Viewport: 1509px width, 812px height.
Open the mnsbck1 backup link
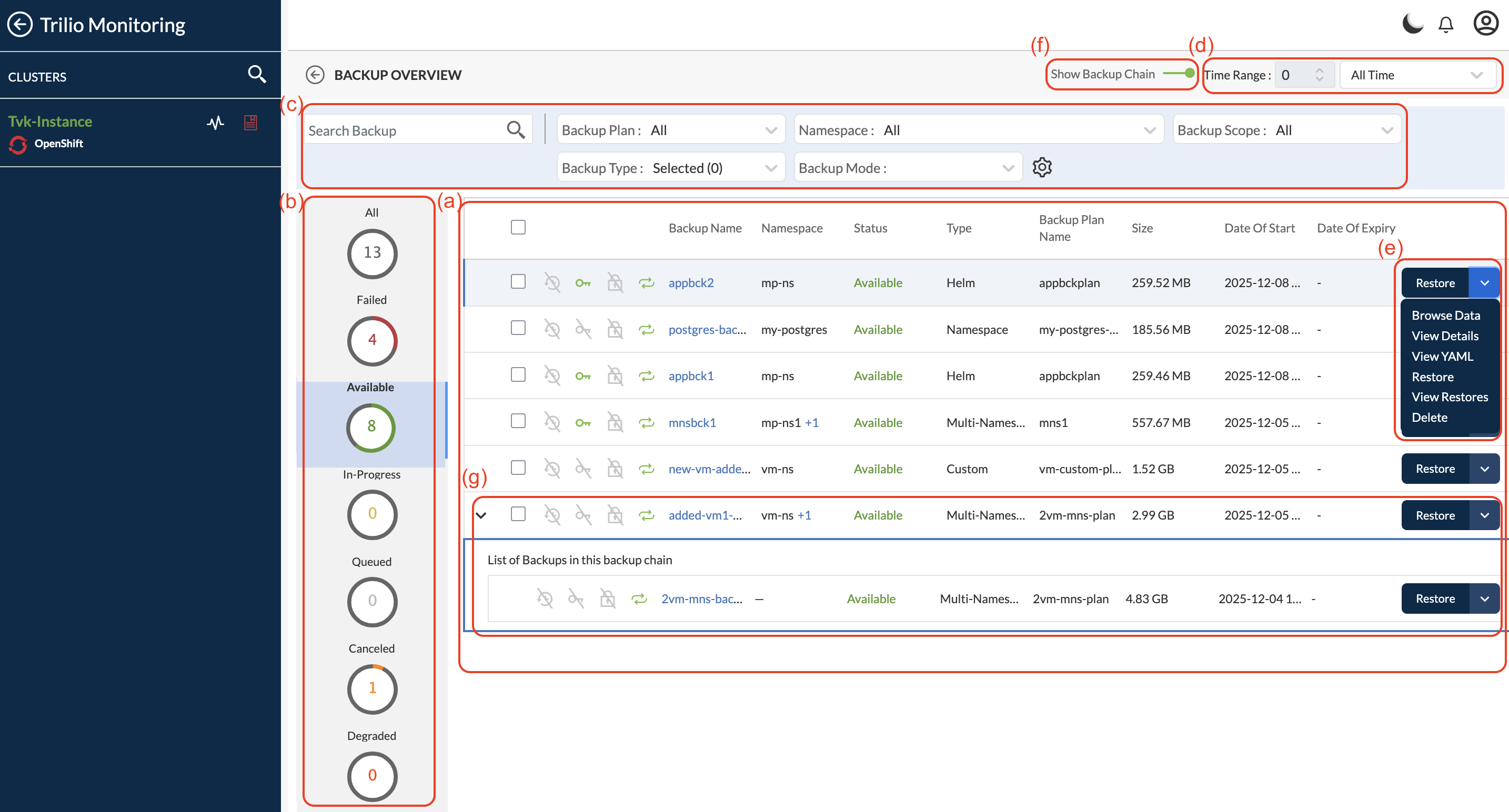[x=692, y=422]
